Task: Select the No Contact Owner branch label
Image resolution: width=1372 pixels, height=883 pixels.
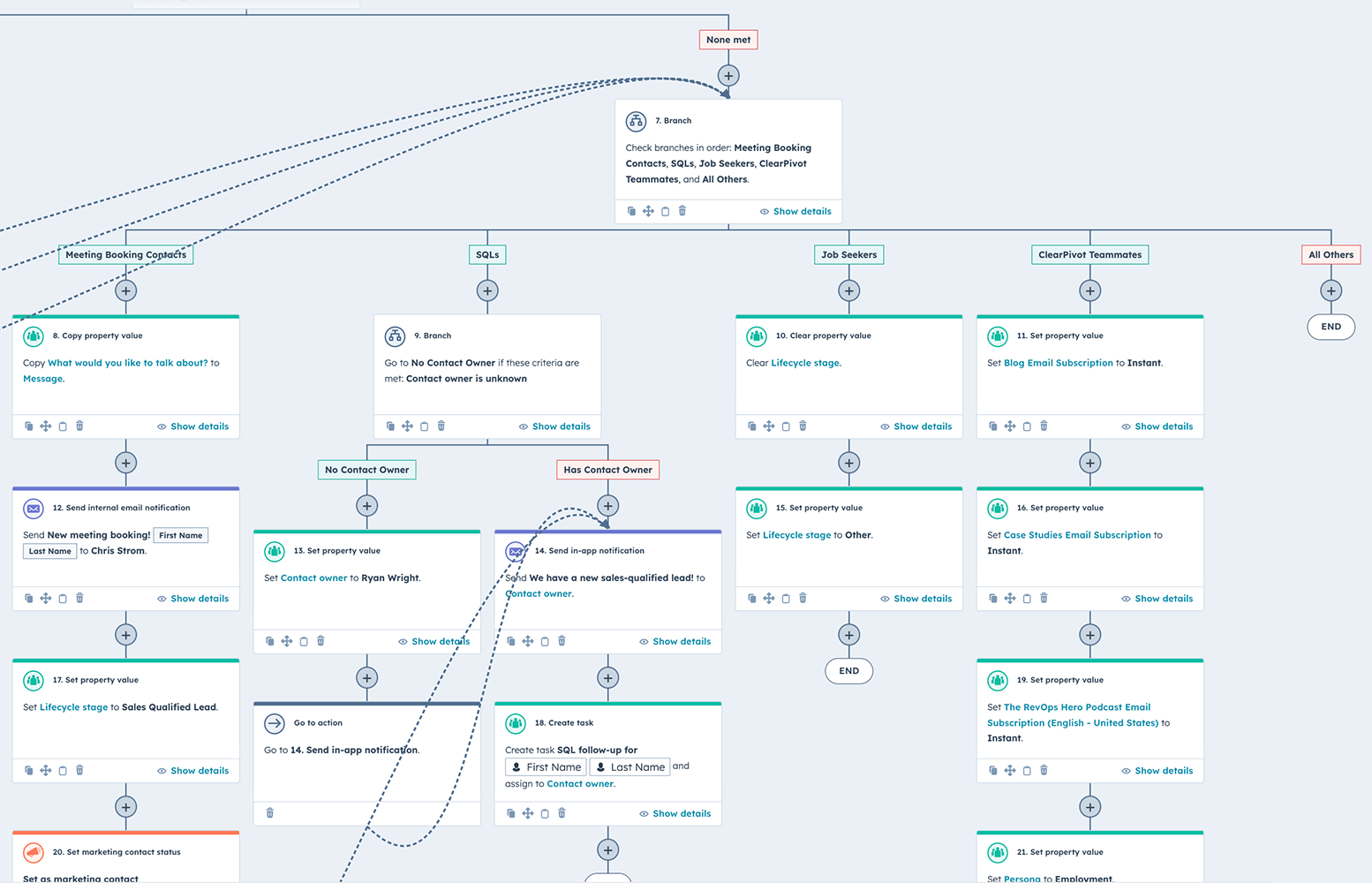Action: click(366, 470)
